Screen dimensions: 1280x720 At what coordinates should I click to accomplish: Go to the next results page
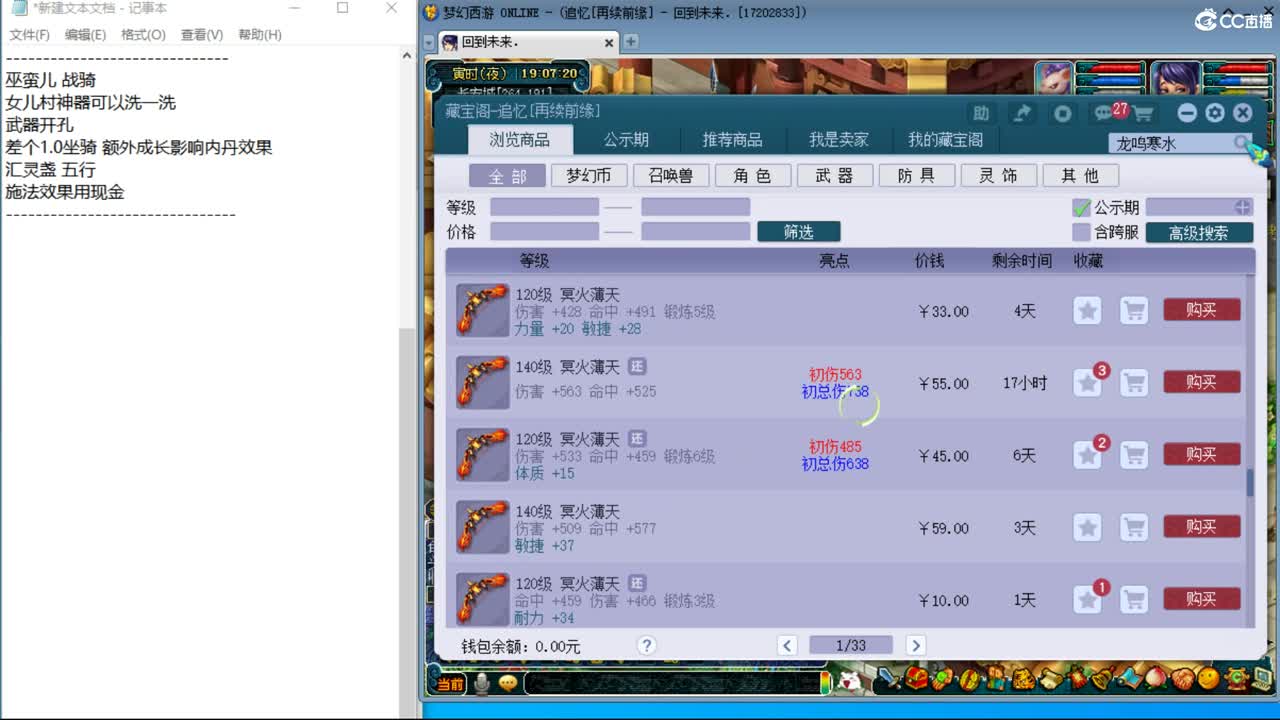pyautogui.click(x=915, y=646)
